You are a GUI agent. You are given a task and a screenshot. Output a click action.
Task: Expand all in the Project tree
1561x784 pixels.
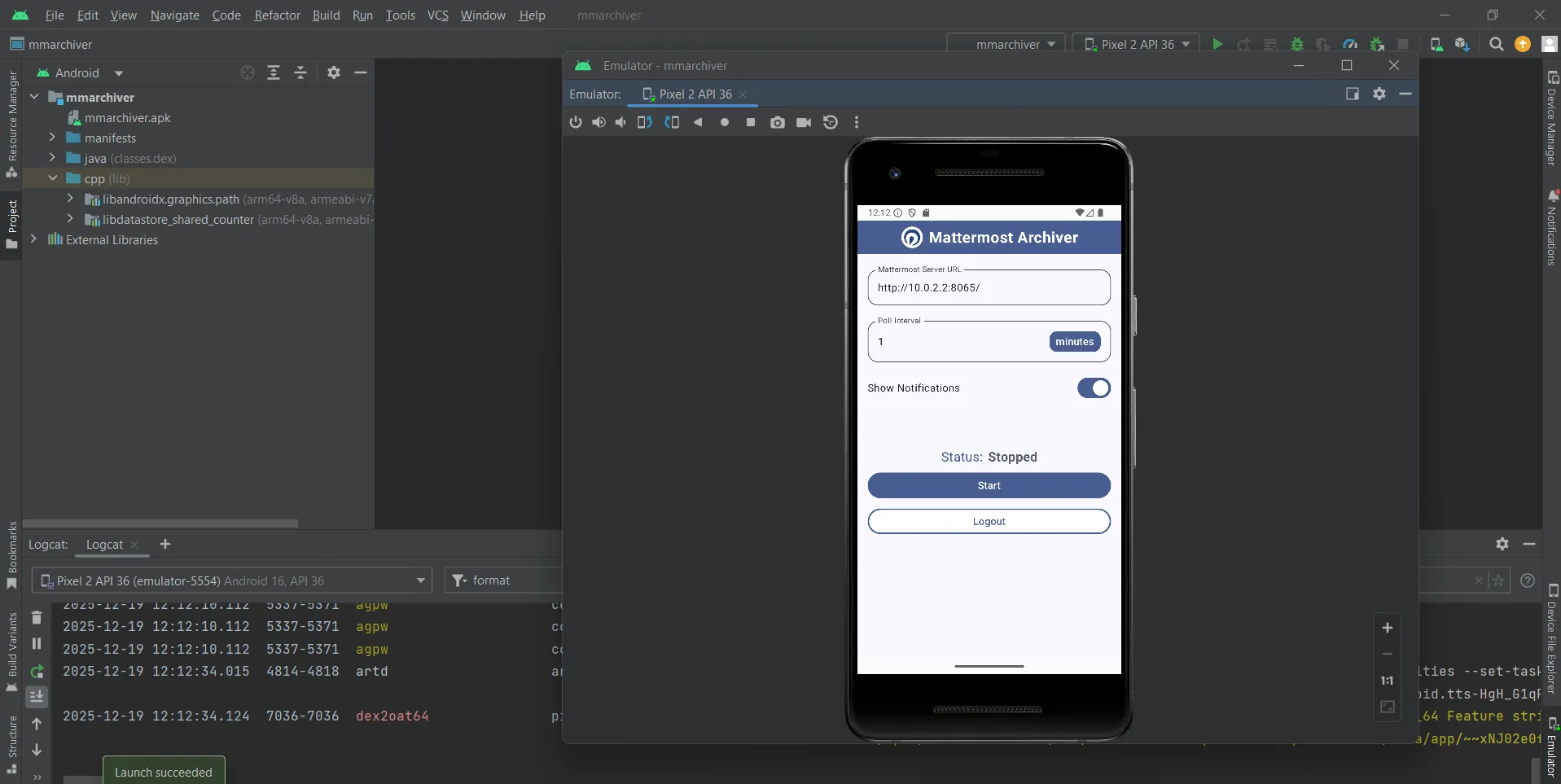(x=274, y=72)
